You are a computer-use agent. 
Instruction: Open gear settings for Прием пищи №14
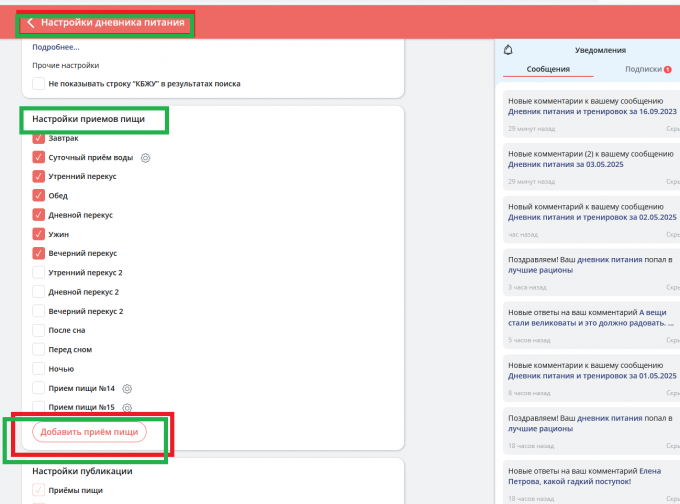click(x=127, y=388)
